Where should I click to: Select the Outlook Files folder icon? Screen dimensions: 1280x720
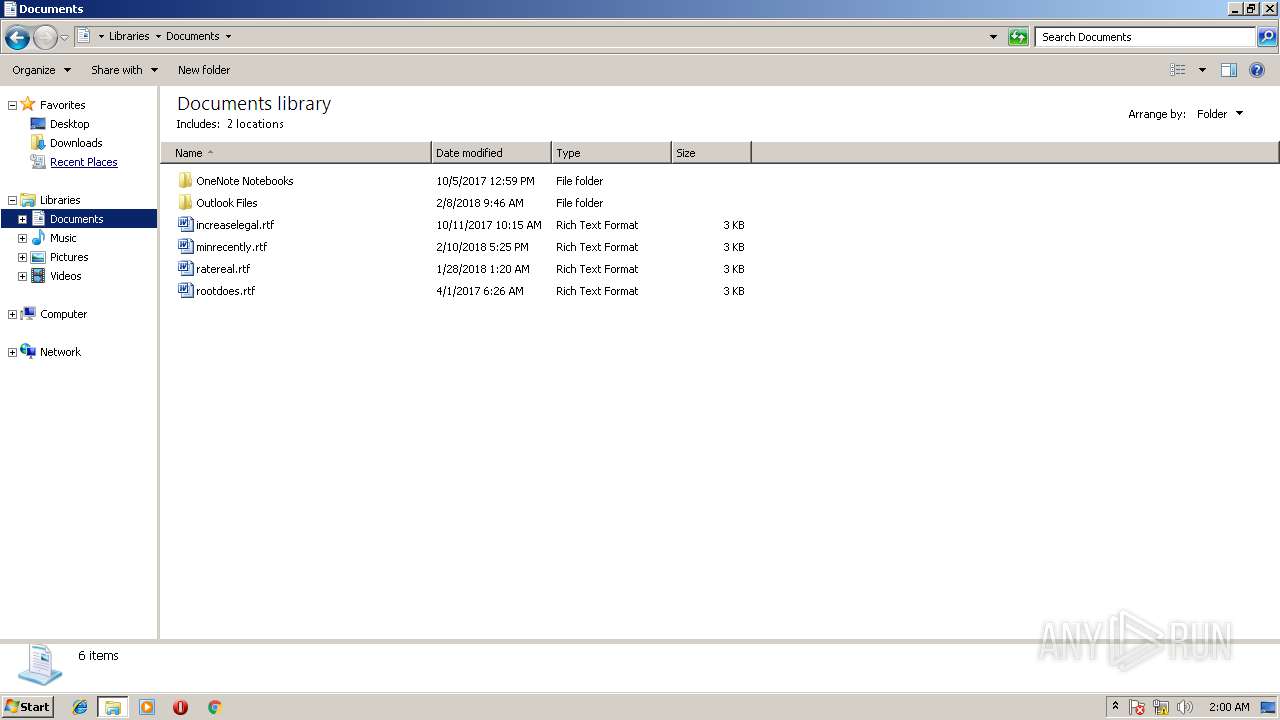[185, 203]
